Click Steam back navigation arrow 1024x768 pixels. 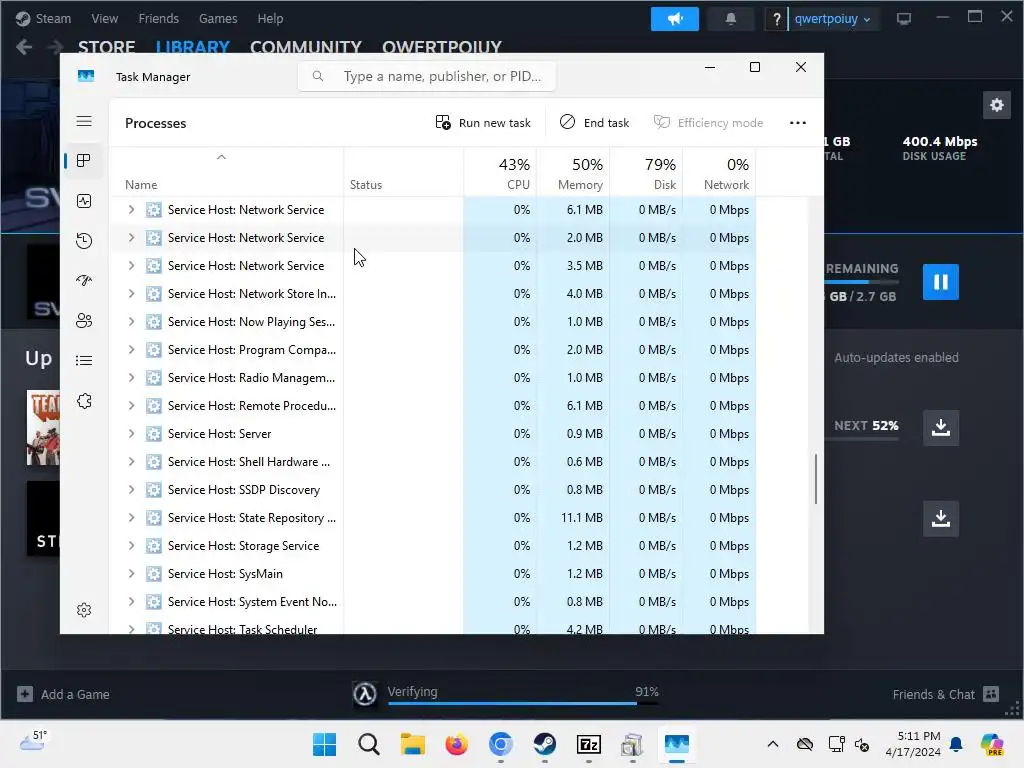24,47
